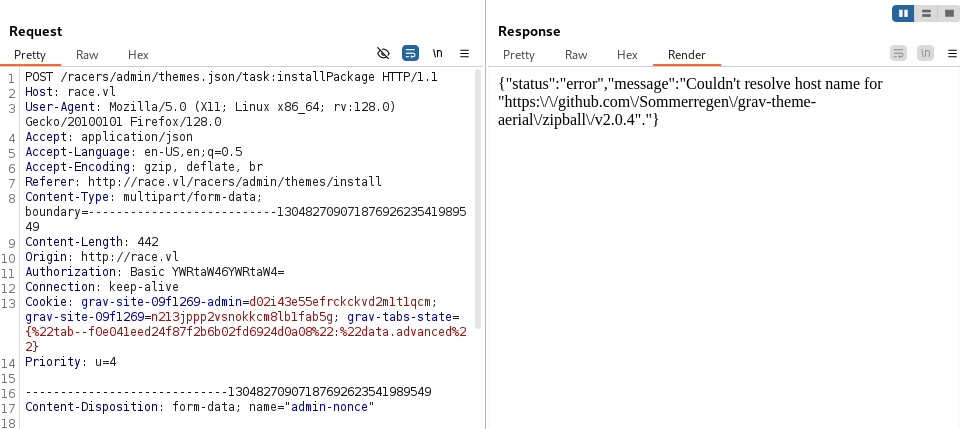Open the Request panel hamburger options menu

[465, 54]
